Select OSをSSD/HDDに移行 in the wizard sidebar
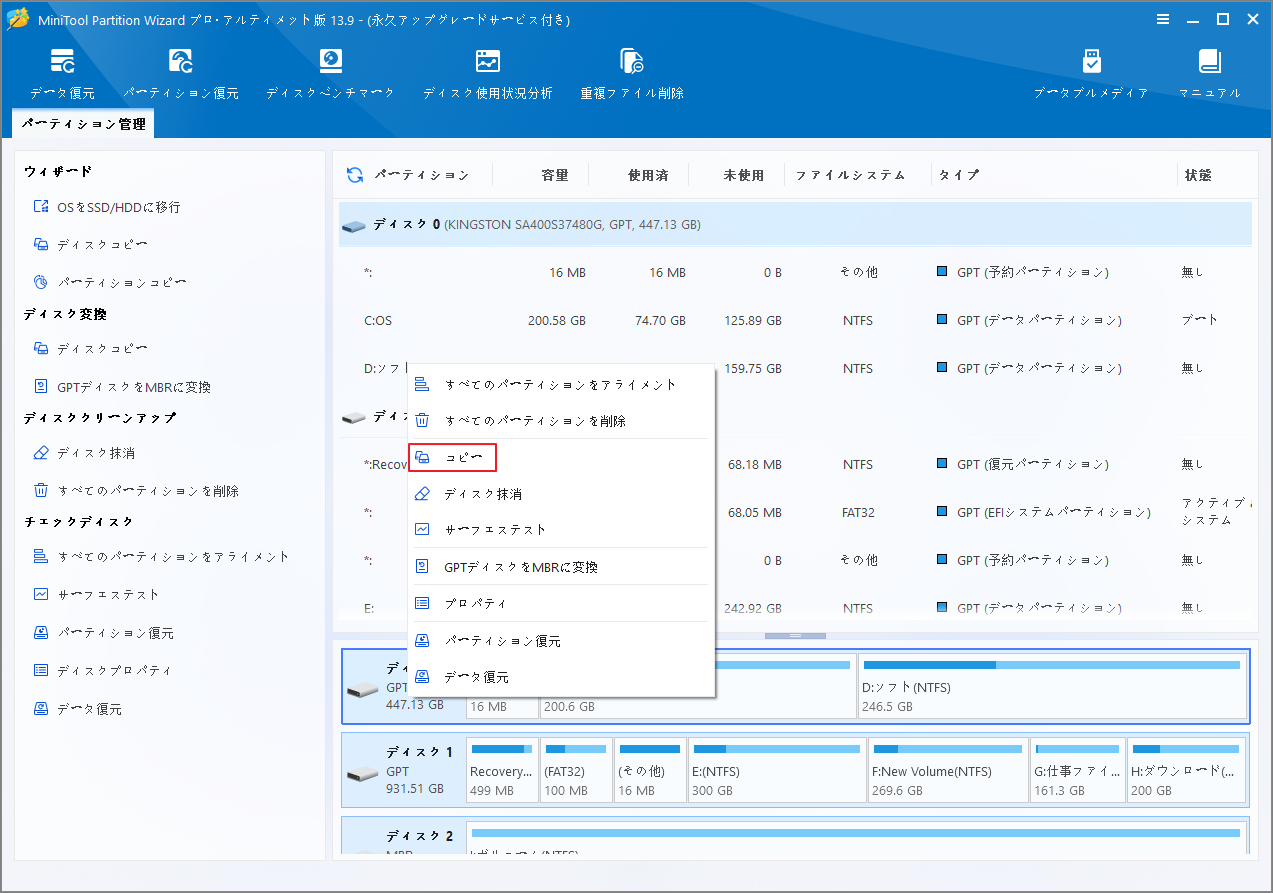The image size is (1273, 893). tap(106, 207)
